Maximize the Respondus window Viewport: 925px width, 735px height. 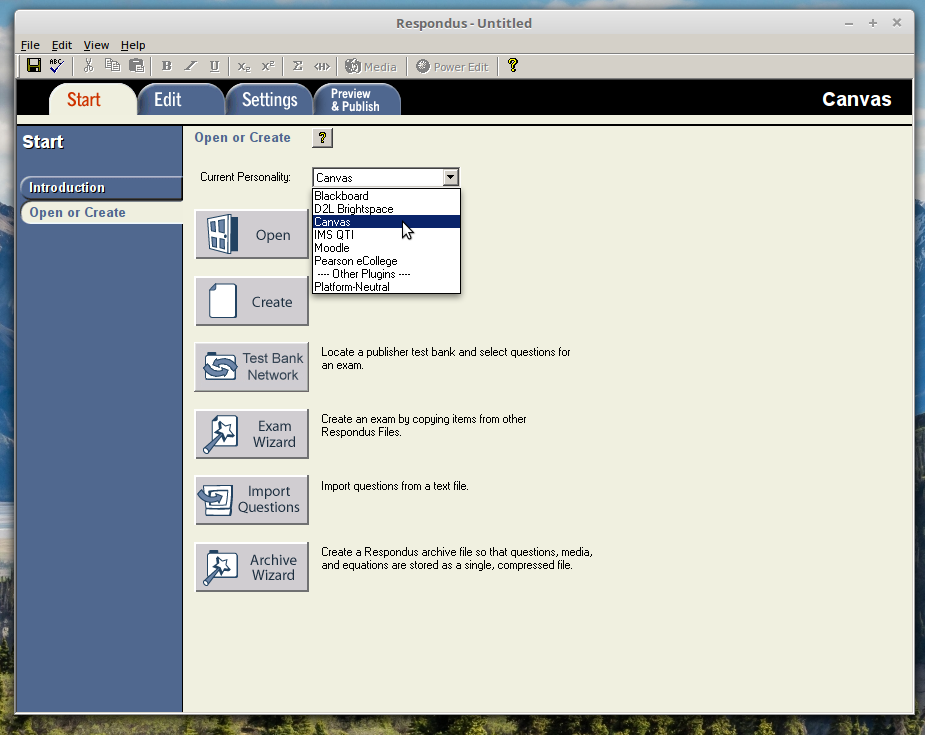click(873, 23)
